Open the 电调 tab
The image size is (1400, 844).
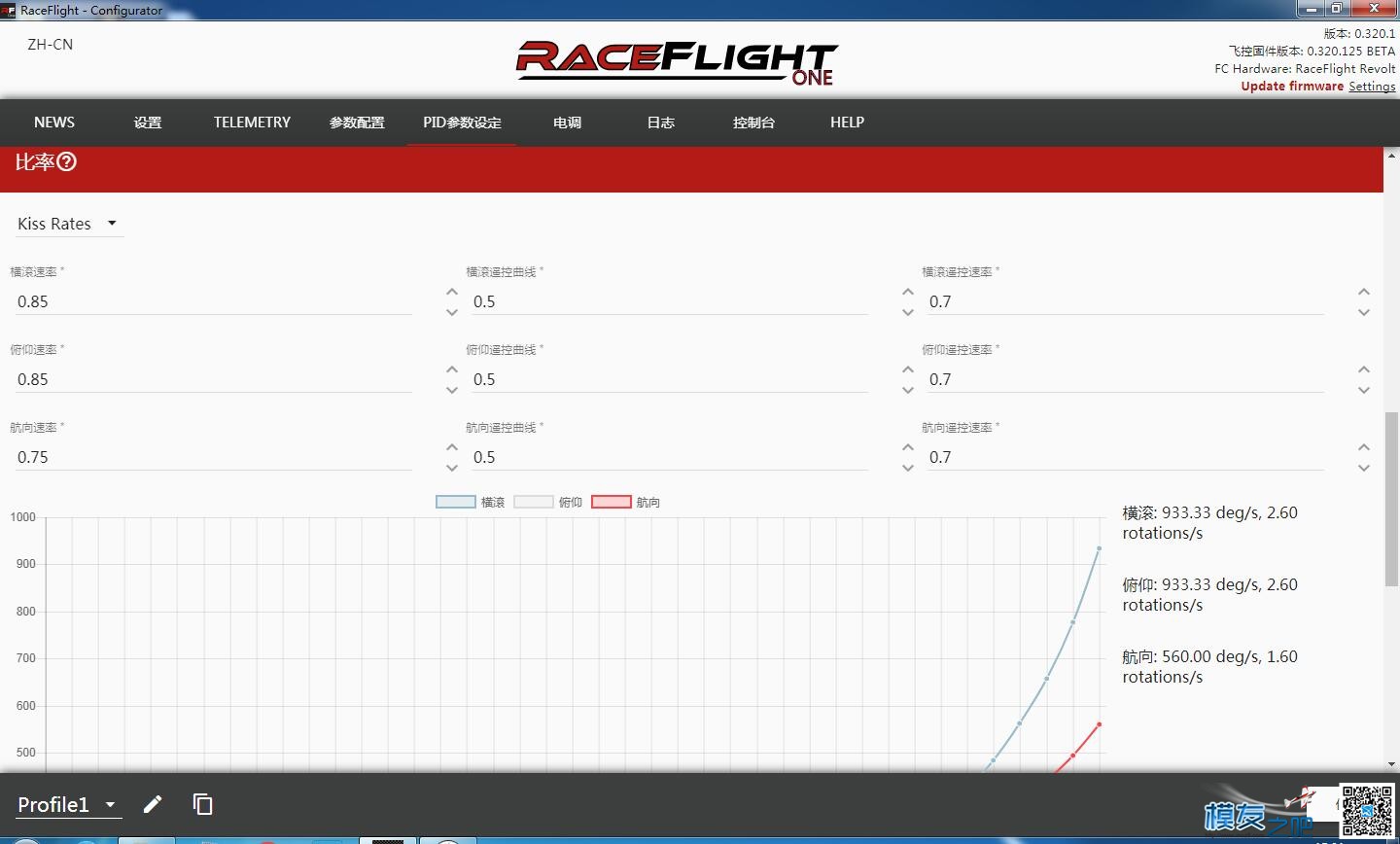567,123
